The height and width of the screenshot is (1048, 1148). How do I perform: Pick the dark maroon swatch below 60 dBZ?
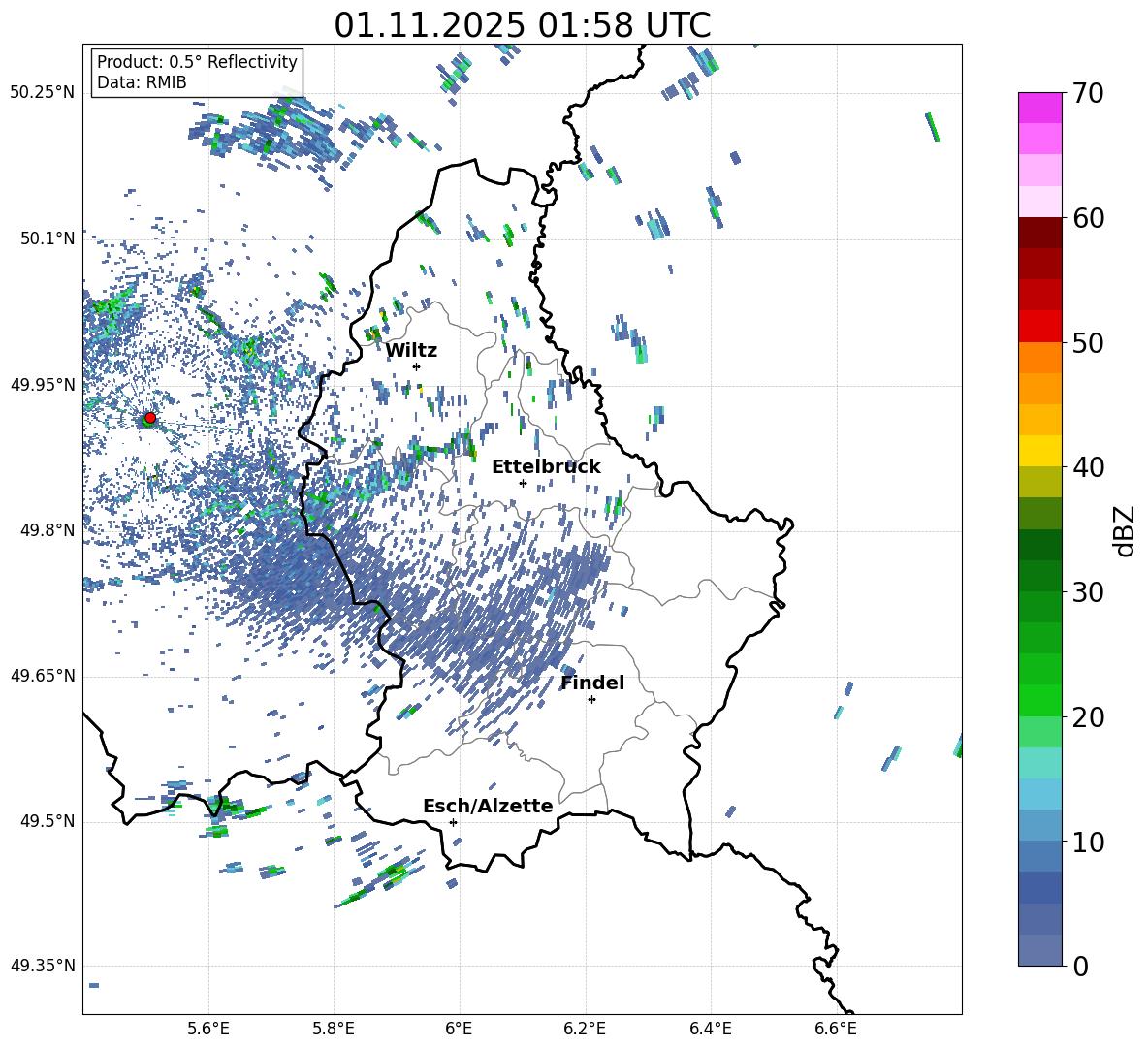1039,233
